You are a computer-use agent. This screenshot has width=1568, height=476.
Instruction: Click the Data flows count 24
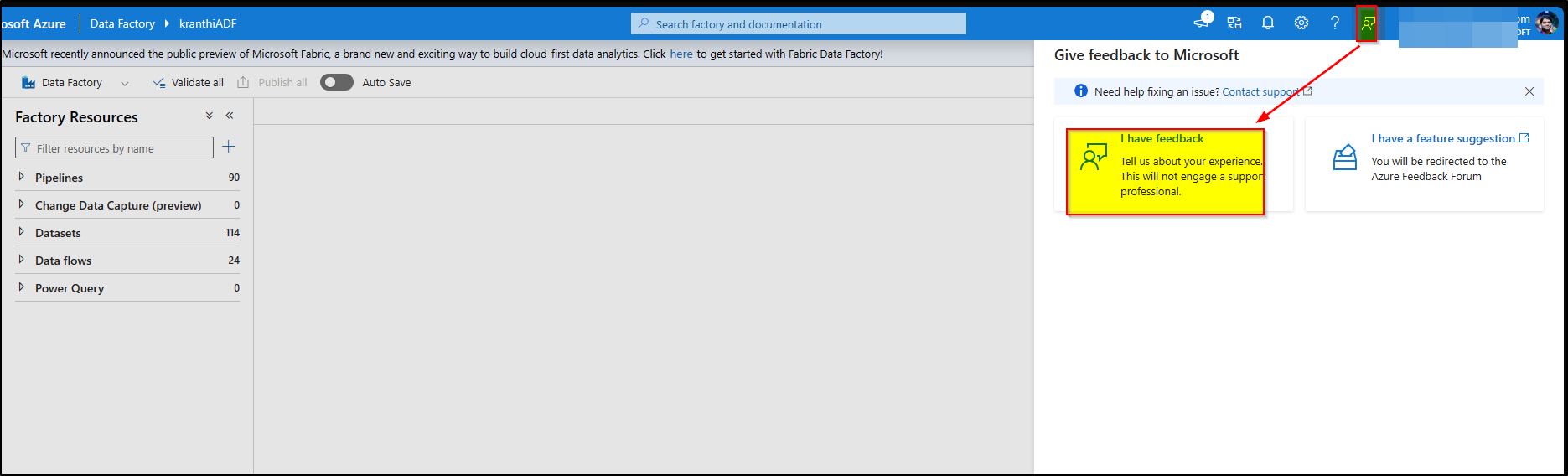coord(234,261)
